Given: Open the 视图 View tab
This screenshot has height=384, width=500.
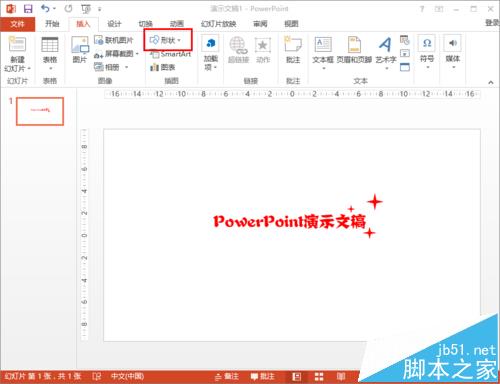Looking at the screenshot, I should 291,24.
